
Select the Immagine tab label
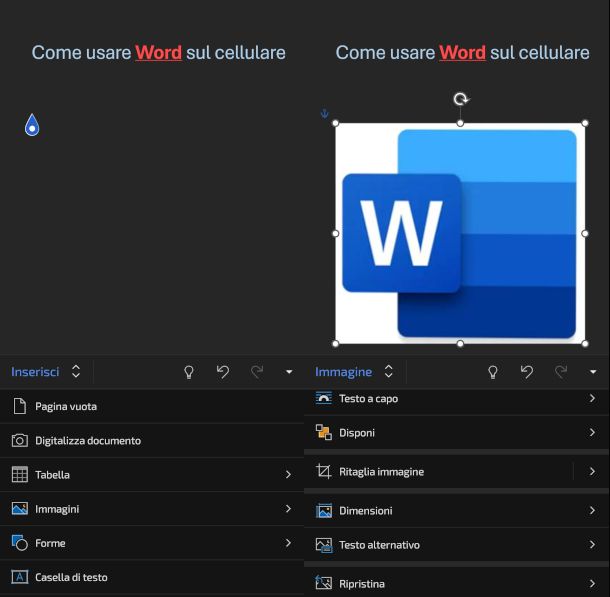tap(344, 372)
